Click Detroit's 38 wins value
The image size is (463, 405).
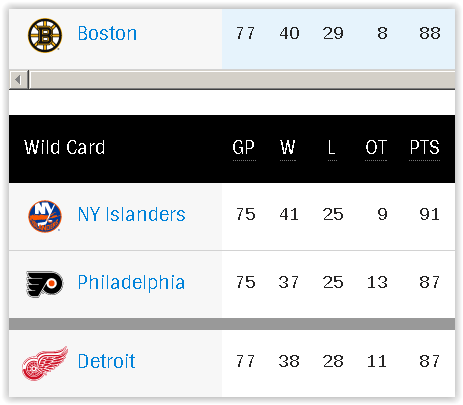[289, 361]
